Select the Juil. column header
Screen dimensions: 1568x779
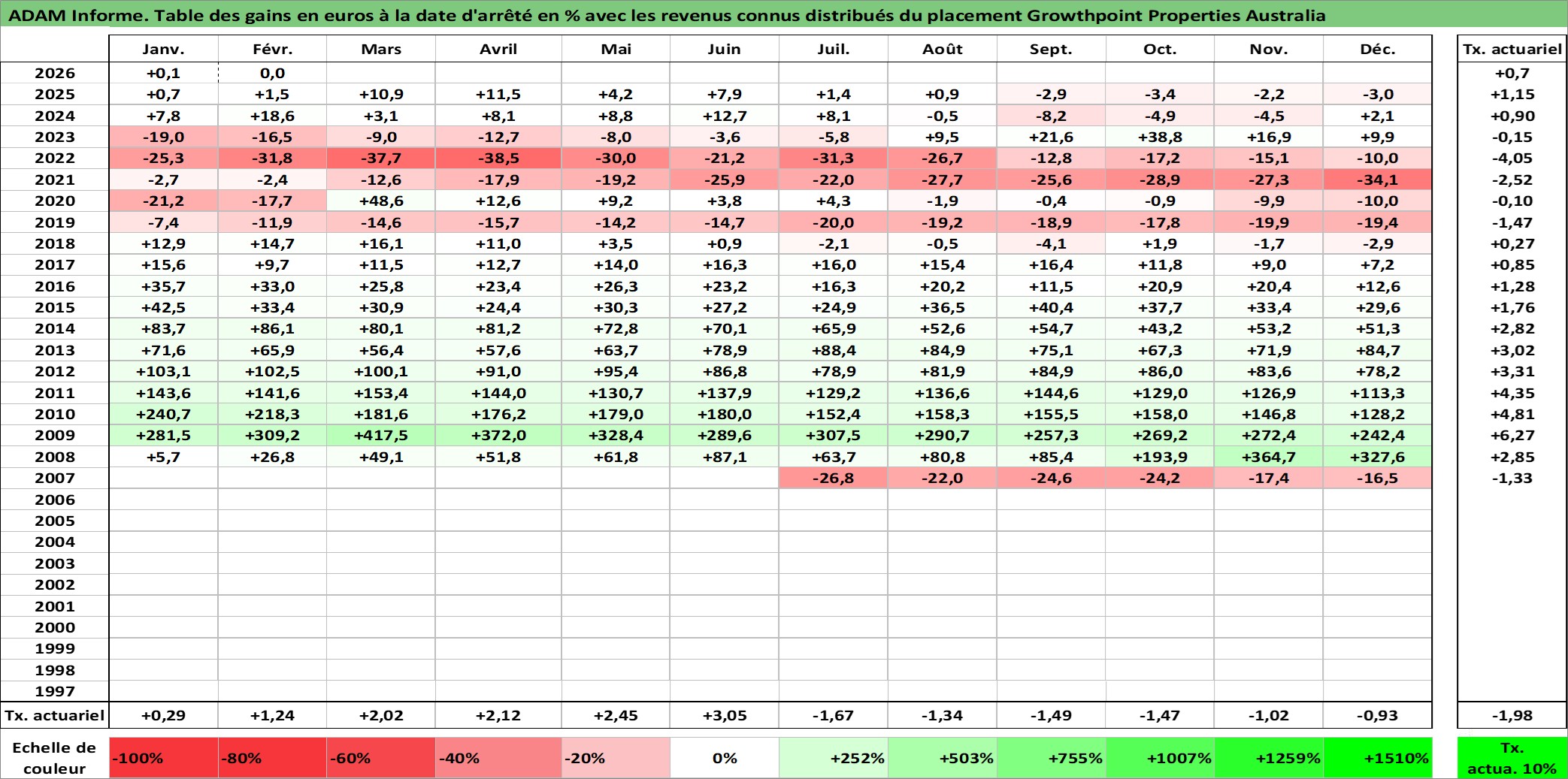[x=834, y=49]
